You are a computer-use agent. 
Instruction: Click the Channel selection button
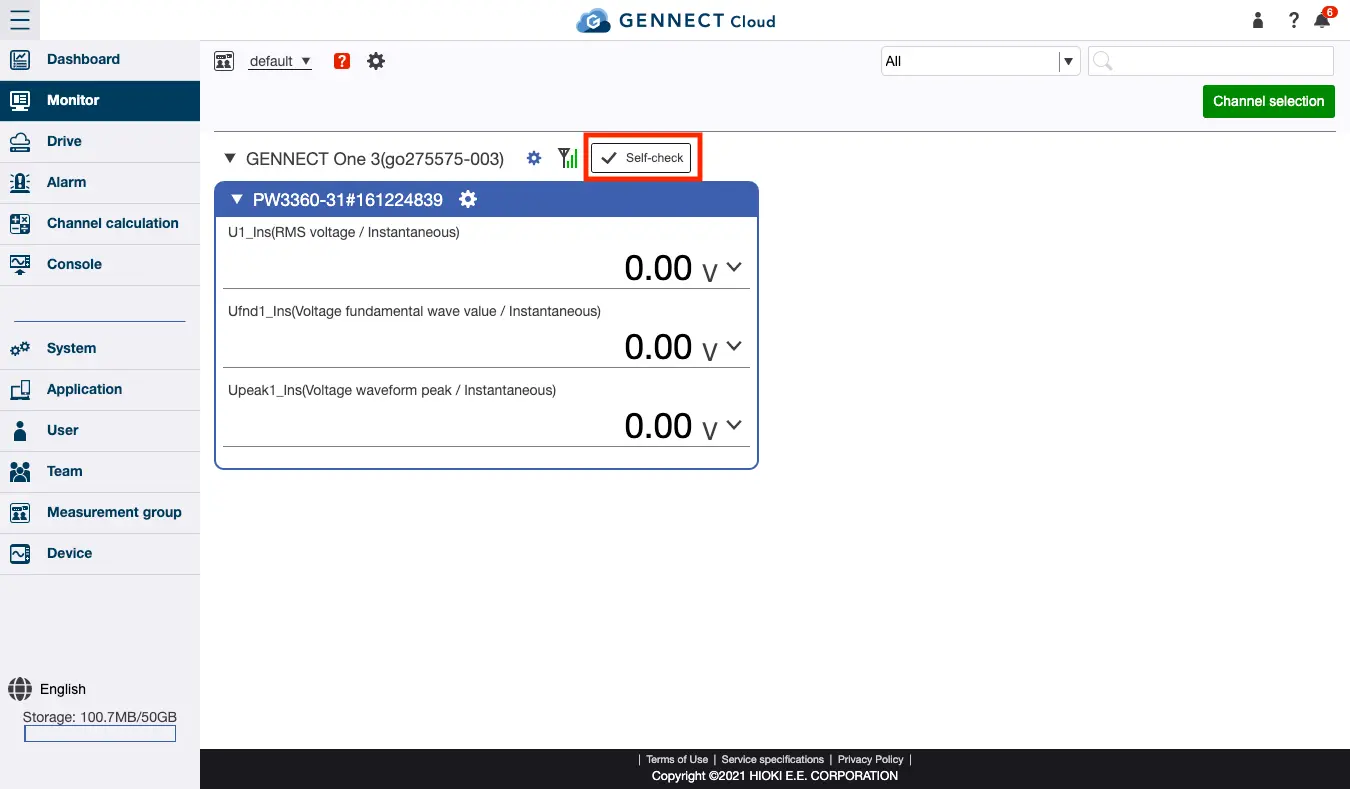(1268, 101)
